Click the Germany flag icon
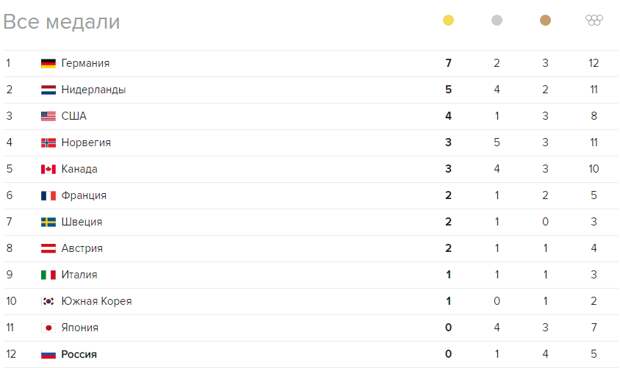 tap(48, 63)
